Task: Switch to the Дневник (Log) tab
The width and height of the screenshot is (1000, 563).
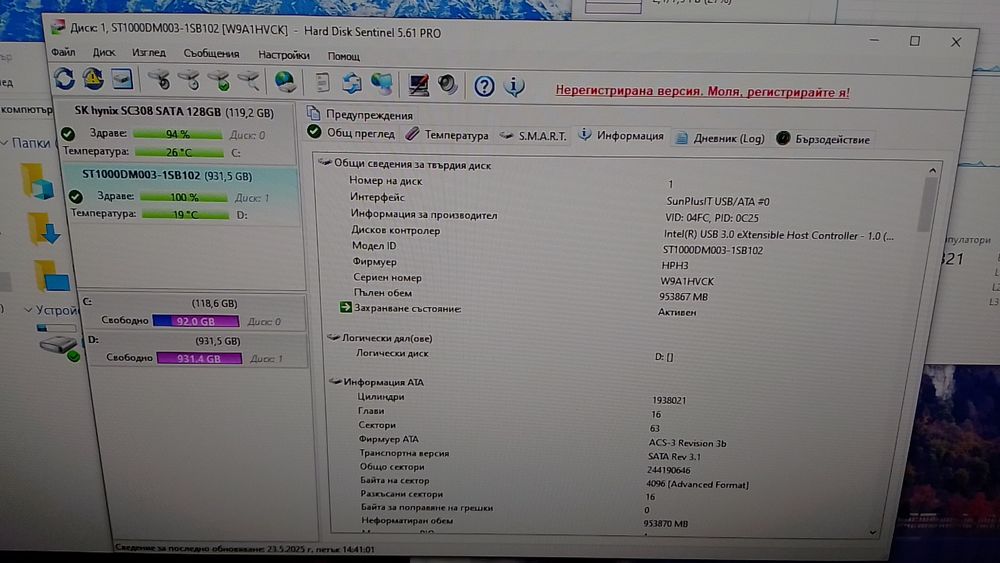Action: tap(719, 138)
